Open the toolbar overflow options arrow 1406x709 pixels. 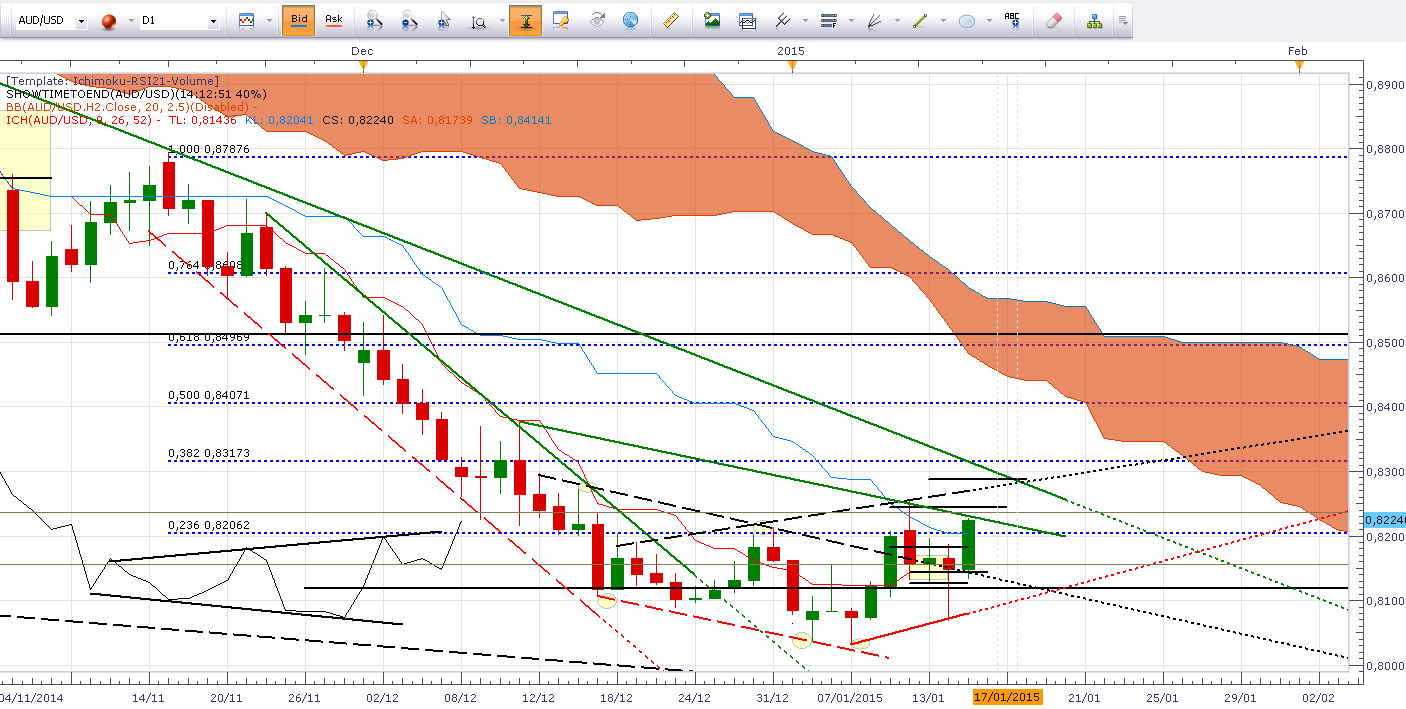1123,20
